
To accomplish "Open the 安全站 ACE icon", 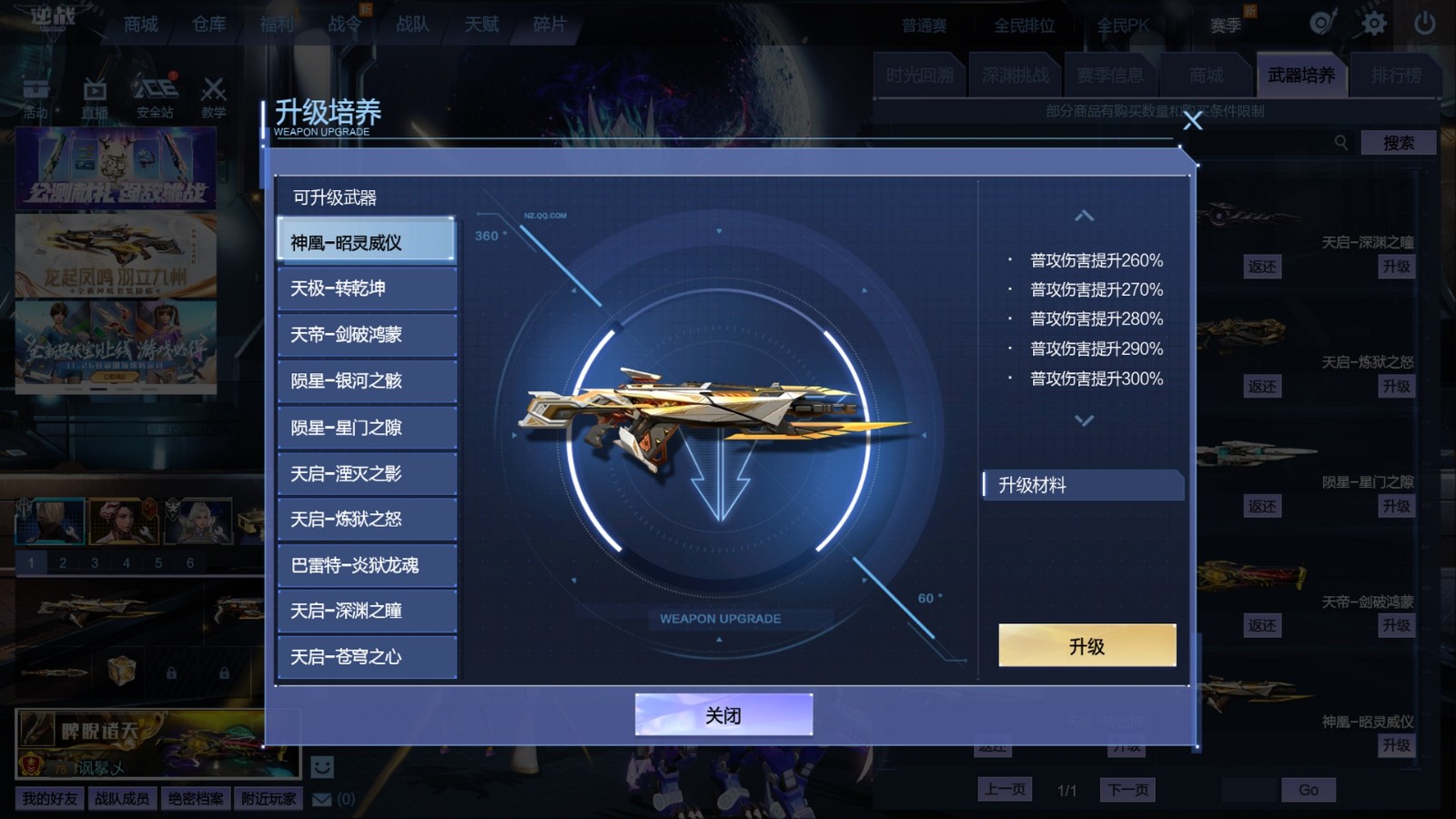I will tap(155, 97).
